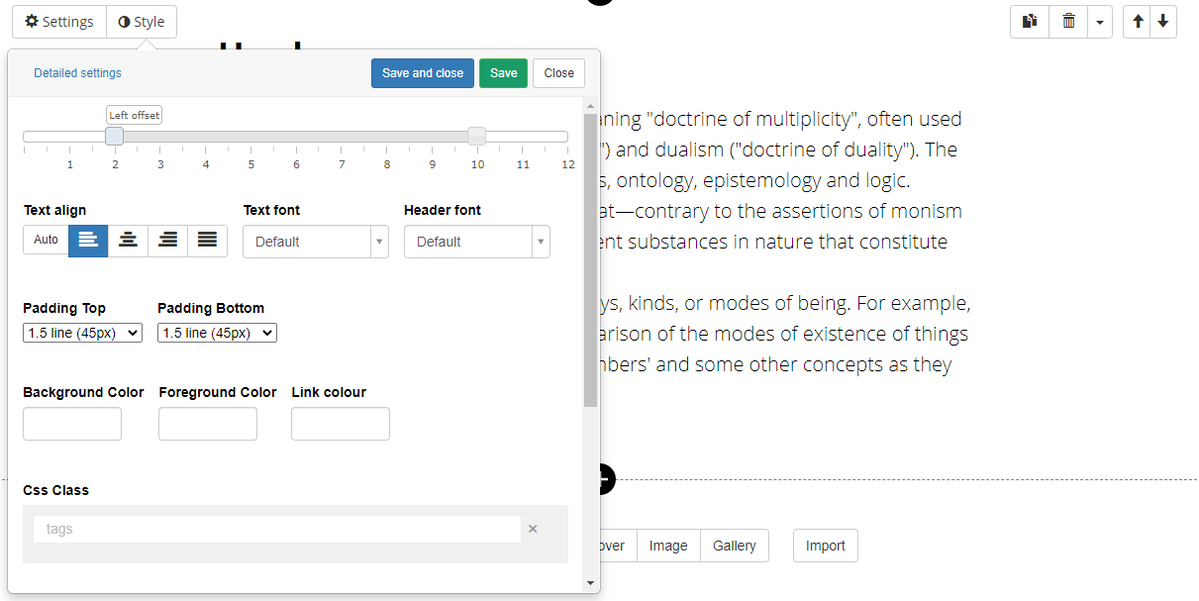The width and height of the screenshot is (1199, 601).
Task: Click the Image button
Action: point(668,546)
